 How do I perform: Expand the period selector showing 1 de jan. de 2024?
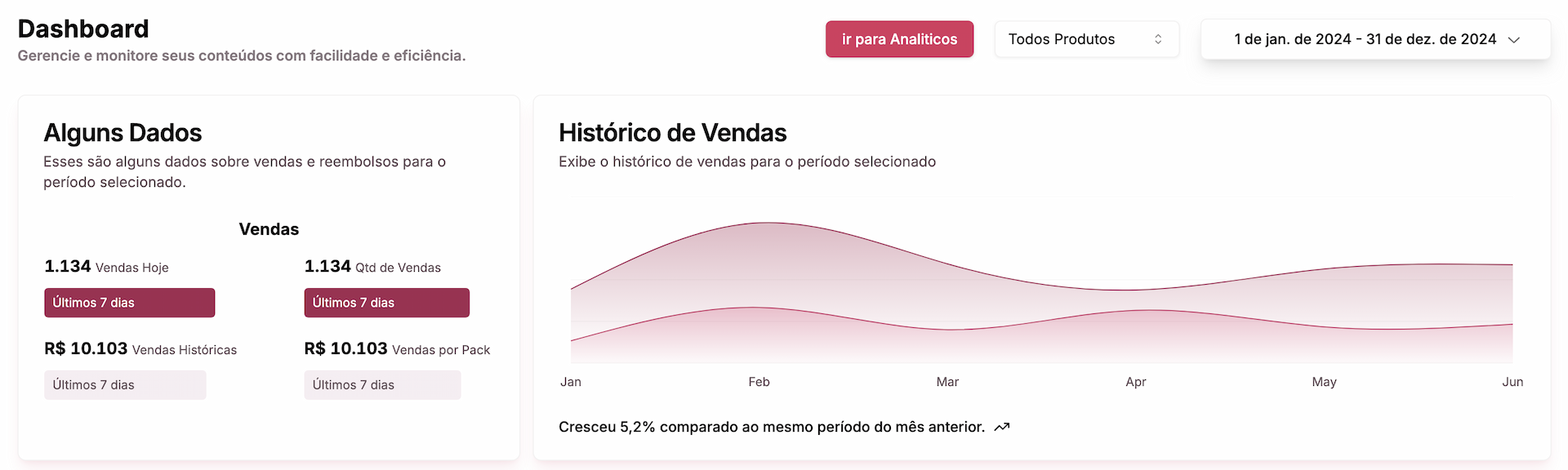click(x=1374, y=38)
